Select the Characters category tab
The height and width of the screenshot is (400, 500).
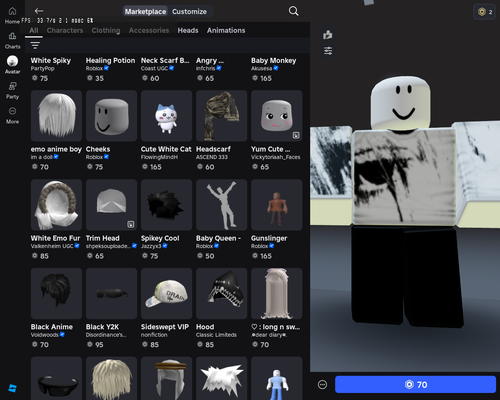click(x=65, y=30)
